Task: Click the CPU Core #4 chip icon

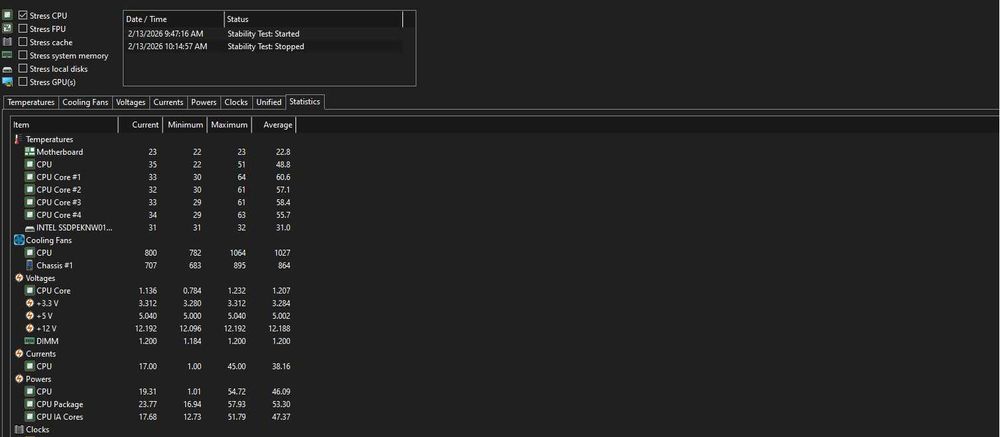Action: tap(29, 215)
